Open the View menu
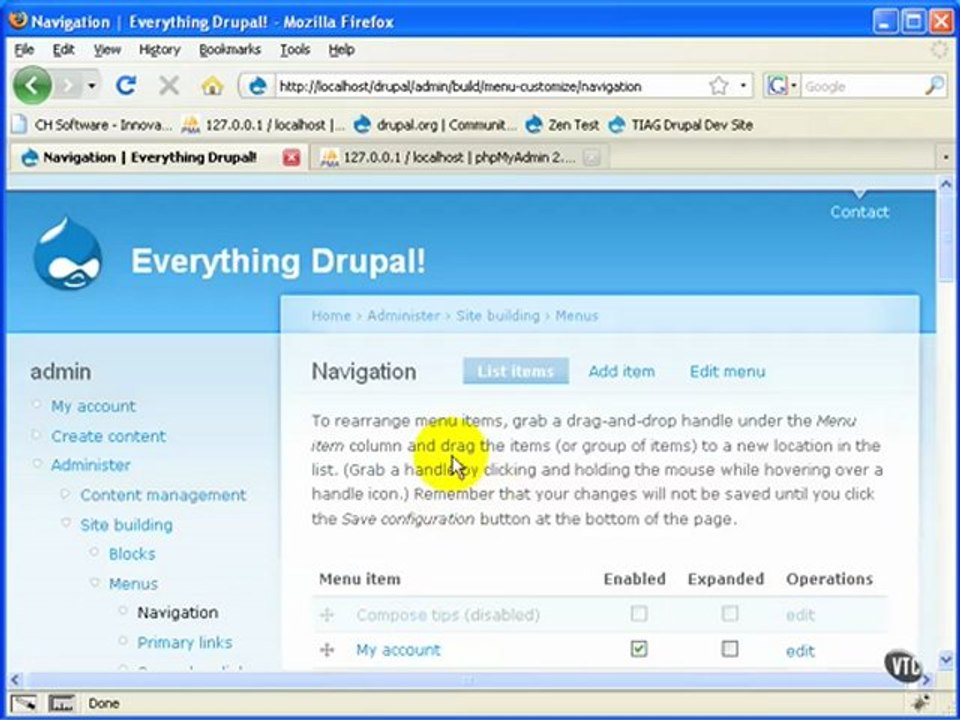Image resolution: width=960 pixels, height=720 pixels. (x=107, y=50)
